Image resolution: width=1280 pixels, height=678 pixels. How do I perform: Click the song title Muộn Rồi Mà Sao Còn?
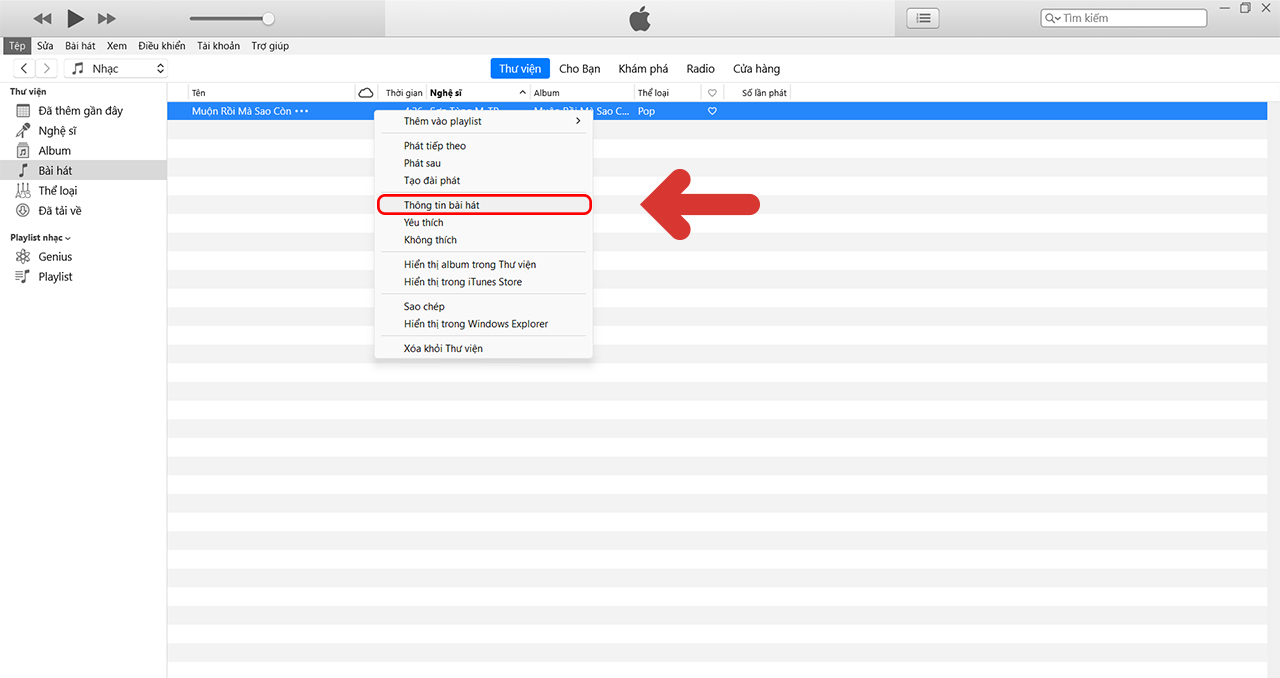click(241, 111)
